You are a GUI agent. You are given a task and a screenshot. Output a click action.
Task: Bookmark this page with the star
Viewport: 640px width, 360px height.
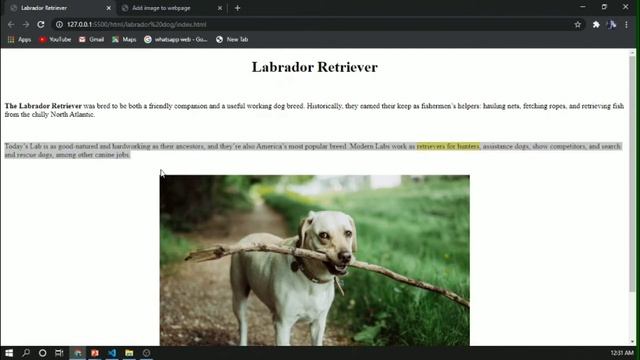point(578,24)
